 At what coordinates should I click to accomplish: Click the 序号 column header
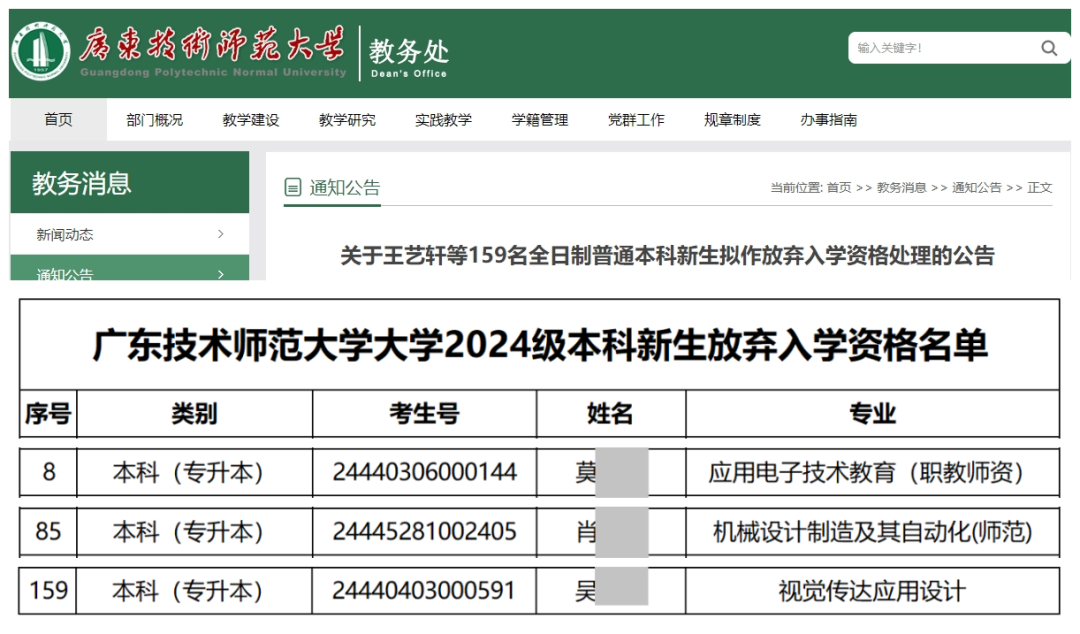tap(48, 413)
